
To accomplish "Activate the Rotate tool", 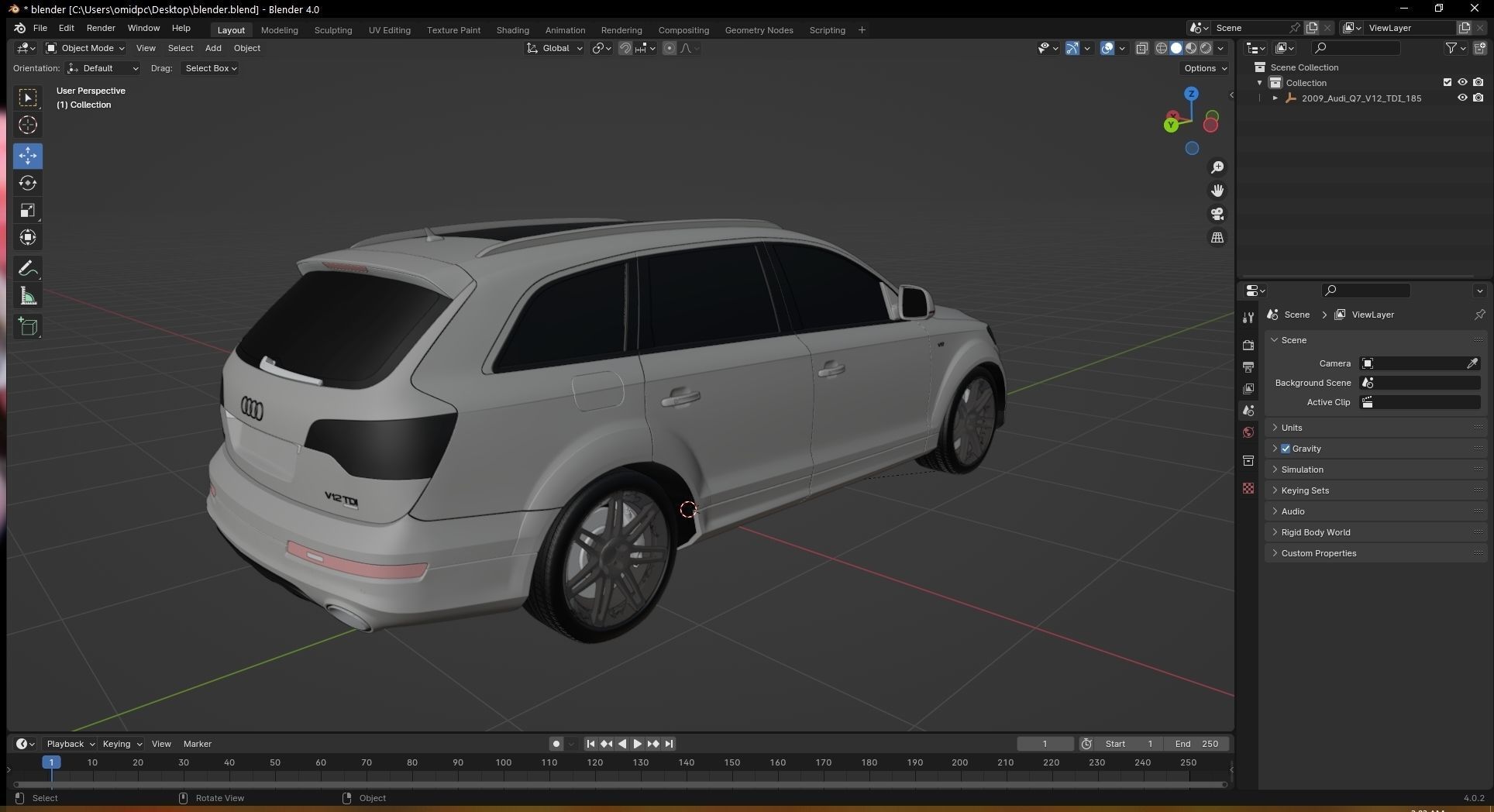I will pyautogui.click(x=28, y=183).
